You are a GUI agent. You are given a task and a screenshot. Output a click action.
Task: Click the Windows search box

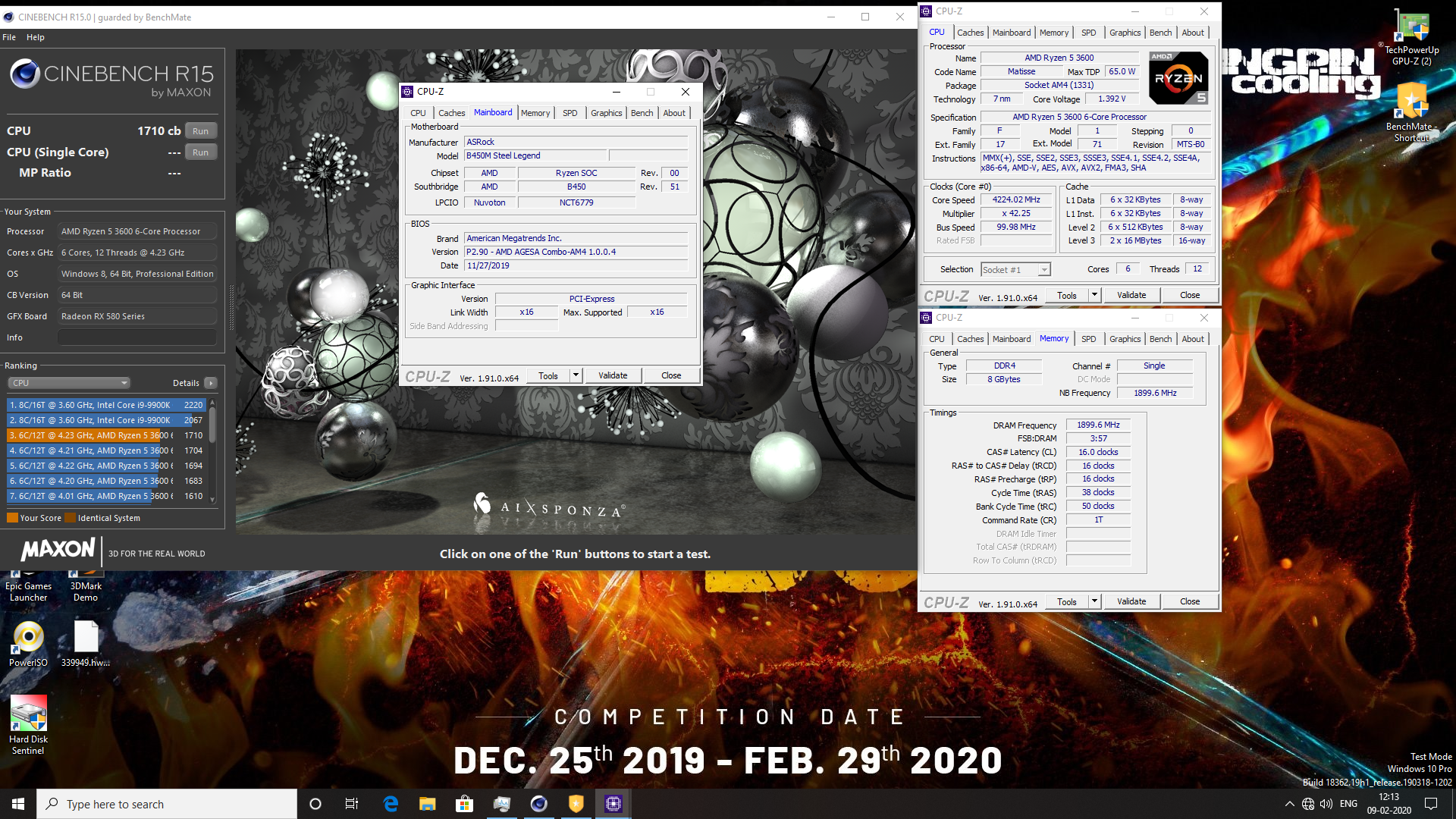(x=167, y=804)
